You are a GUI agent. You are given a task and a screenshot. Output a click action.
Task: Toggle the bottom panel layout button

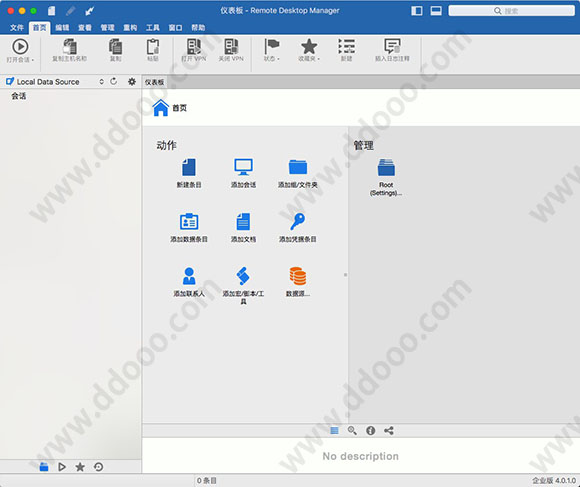pos(436,11)
